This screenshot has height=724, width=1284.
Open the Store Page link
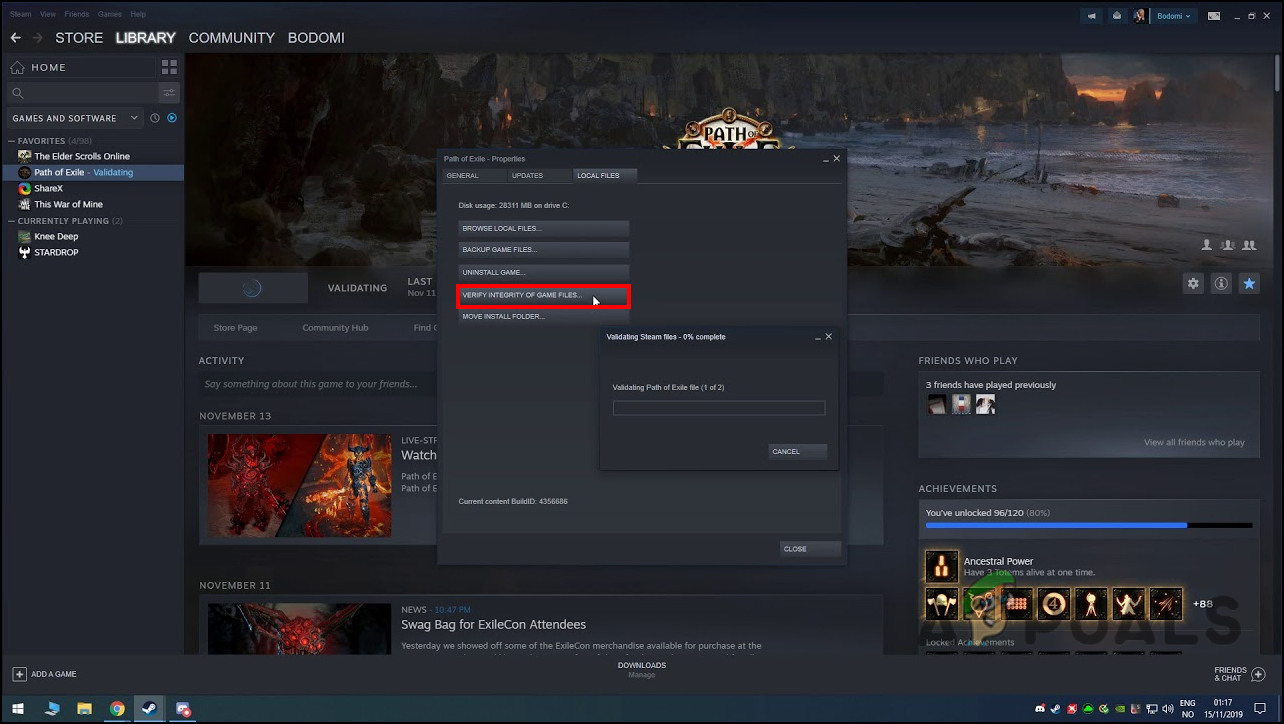235,327
